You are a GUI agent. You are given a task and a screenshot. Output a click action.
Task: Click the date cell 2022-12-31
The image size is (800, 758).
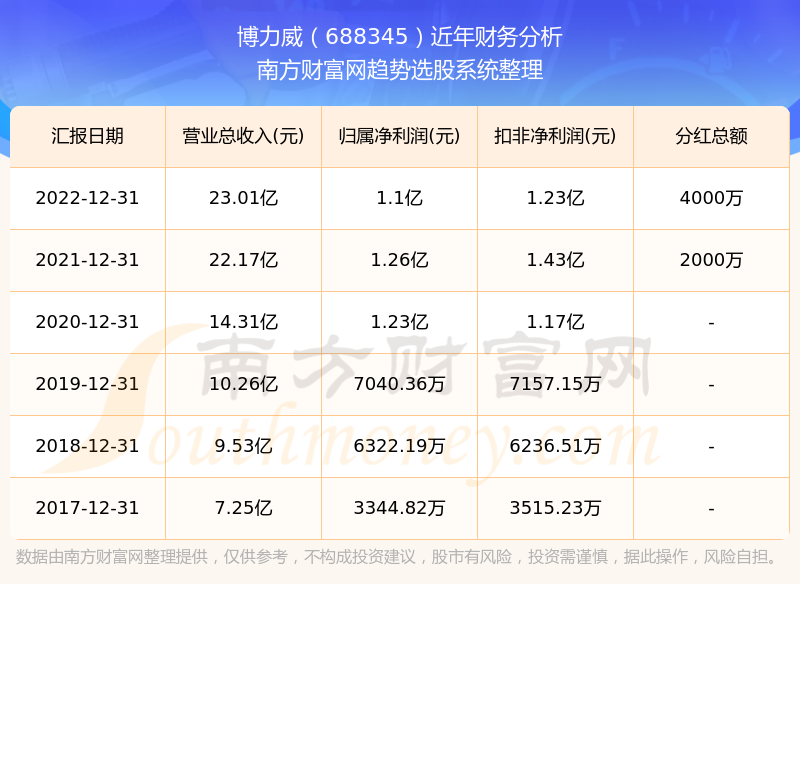(87, 198)
